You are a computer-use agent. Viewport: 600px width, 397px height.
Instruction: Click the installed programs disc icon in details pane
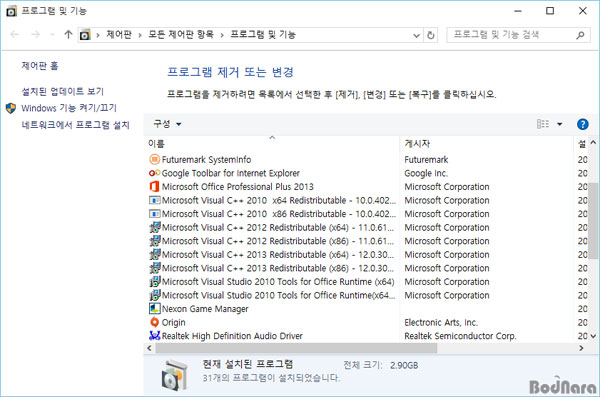[174, 375]
